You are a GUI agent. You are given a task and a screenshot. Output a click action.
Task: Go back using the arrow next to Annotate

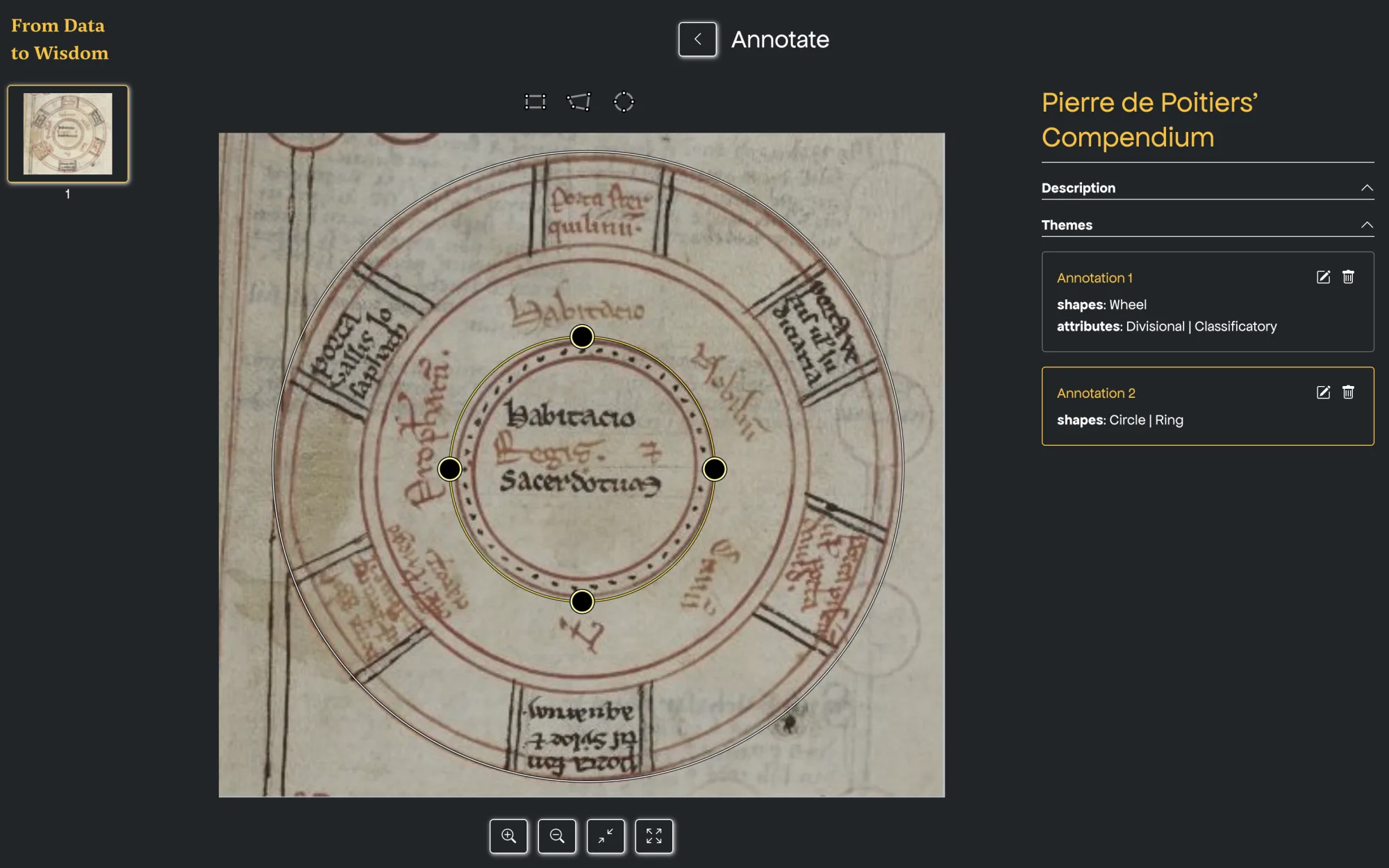[x=697, y=40]
